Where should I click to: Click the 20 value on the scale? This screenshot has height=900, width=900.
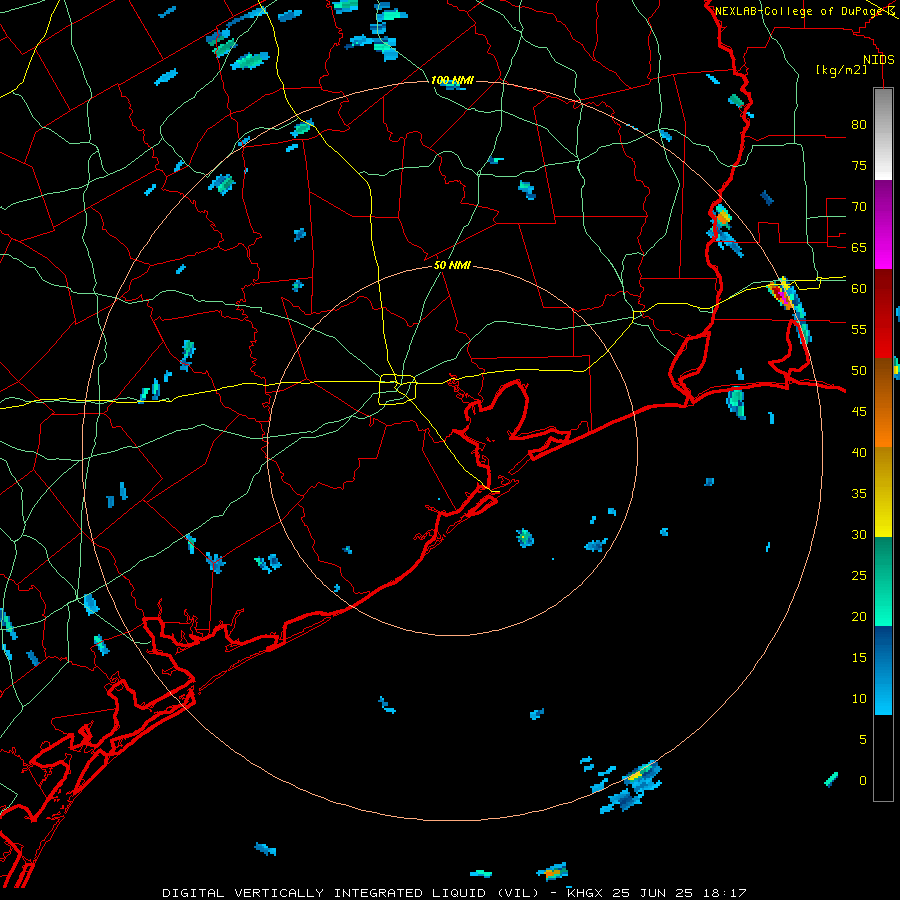(x=859, y=616)
